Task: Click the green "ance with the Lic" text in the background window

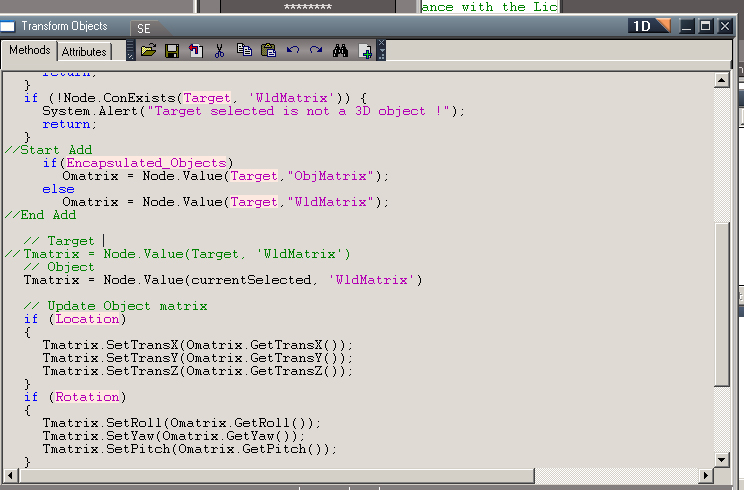Action: [489, 6]
